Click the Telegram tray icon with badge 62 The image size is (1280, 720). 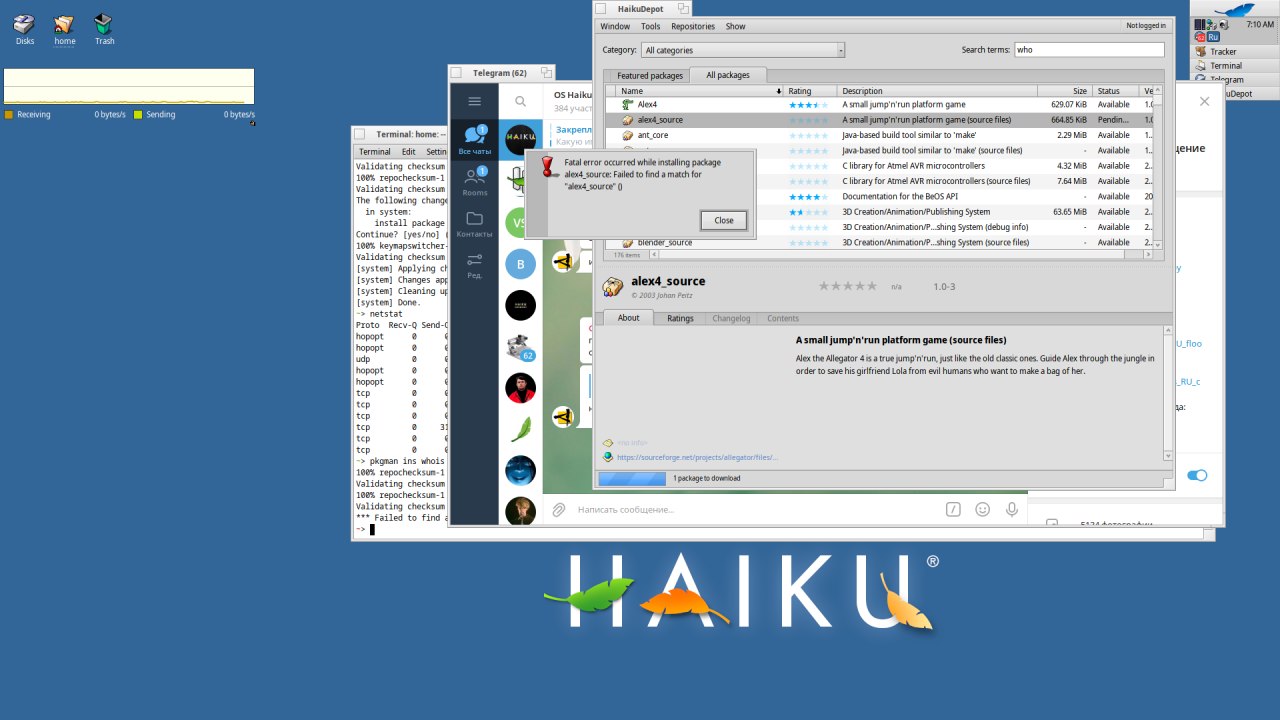(x=1200, y=37)
